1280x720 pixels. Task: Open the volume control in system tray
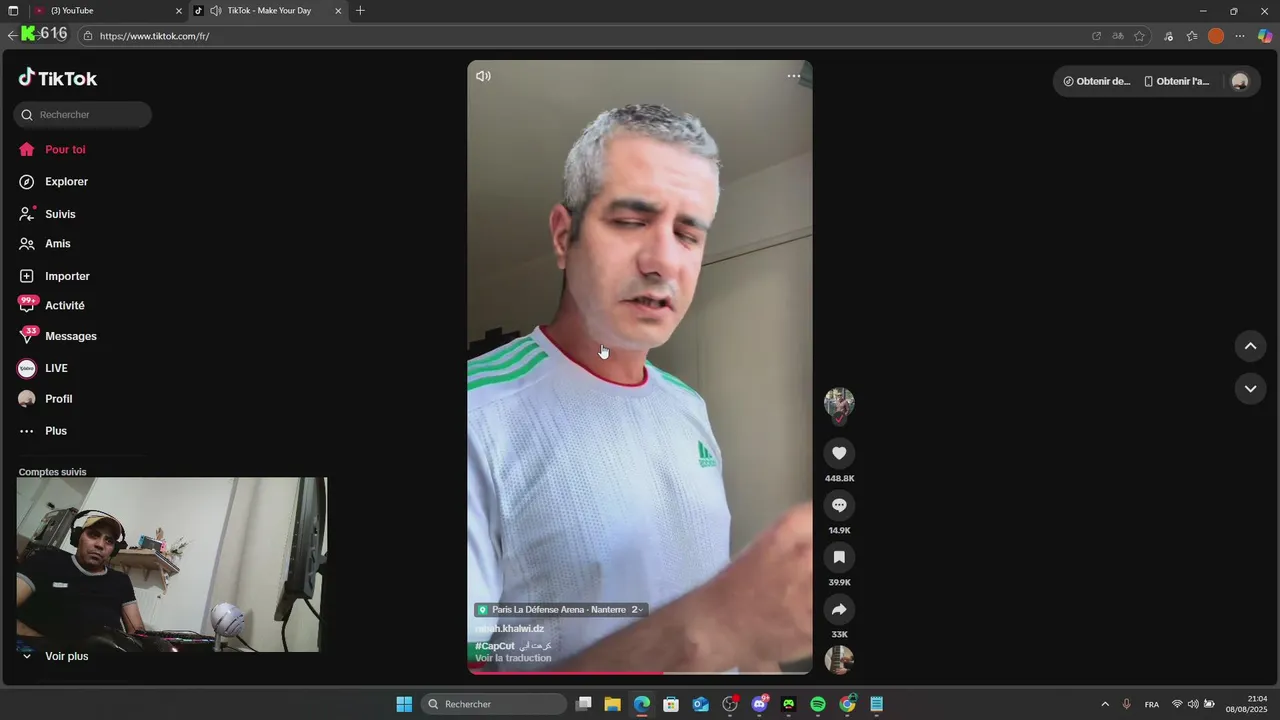[x=1193, y=704]
